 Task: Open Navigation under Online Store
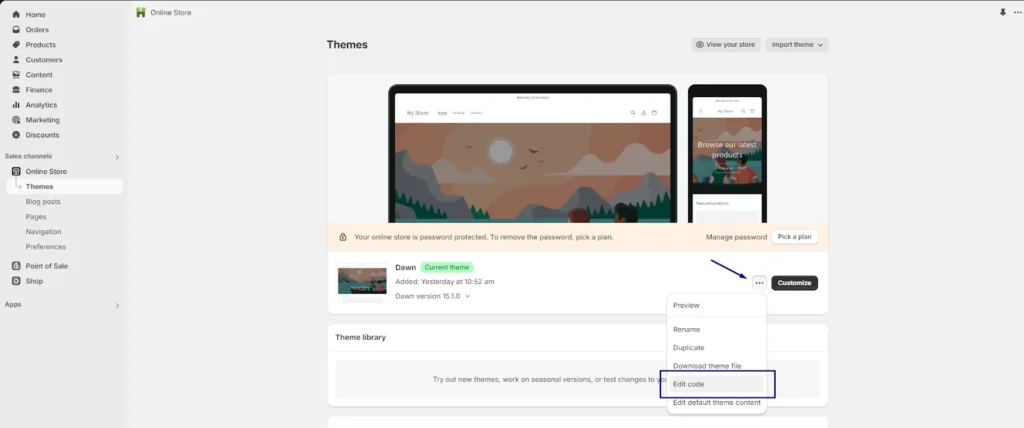(x=43, y=231)
